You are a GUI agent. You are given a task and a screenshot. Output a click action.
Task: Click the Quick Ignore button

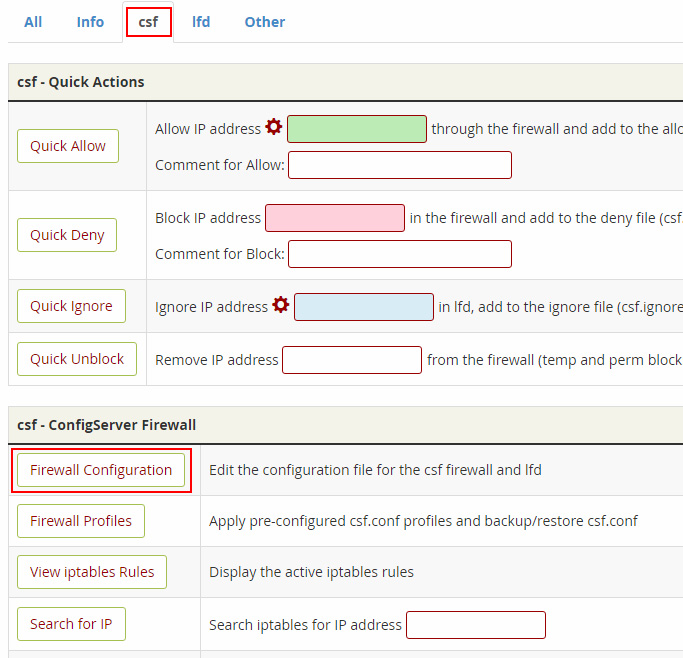tap(71, 306)
